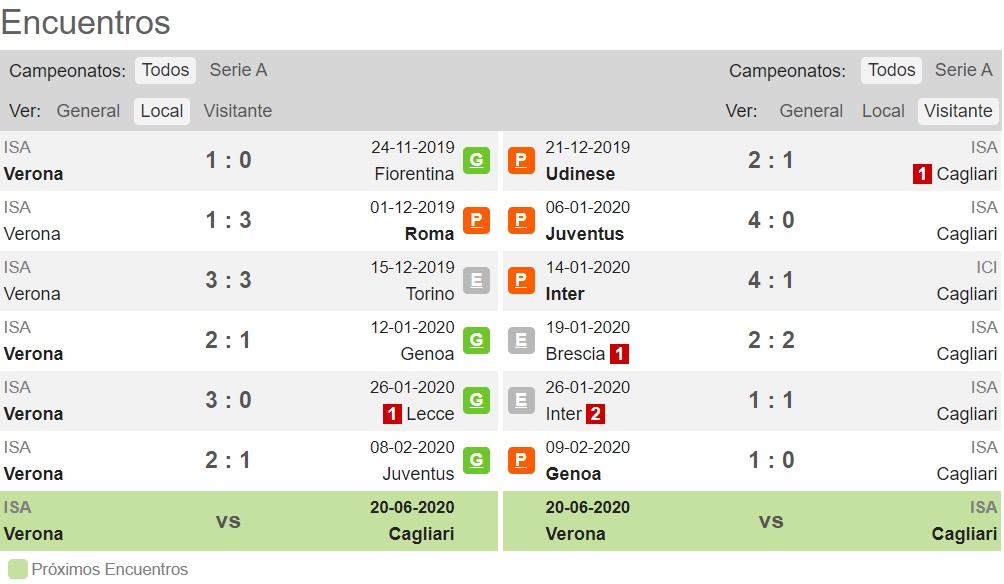The image size is (1004, 584).
Task: Click green G icon for Verona–Fiorentina match
Action: pyautogui.click(x=476, y=160)
